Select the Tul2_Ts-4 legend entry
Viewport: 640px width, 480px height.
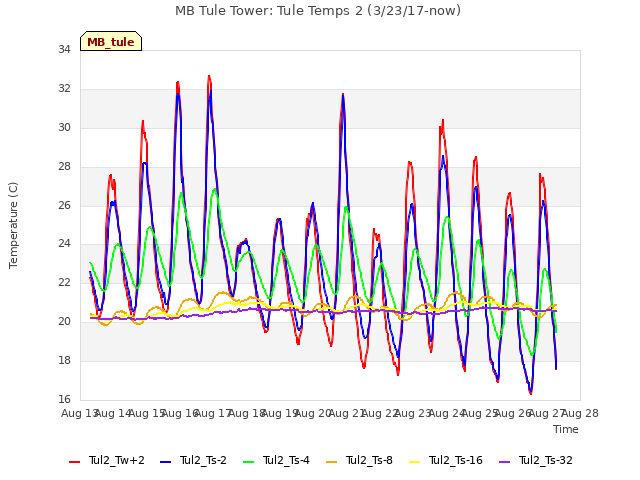[276, 460]
